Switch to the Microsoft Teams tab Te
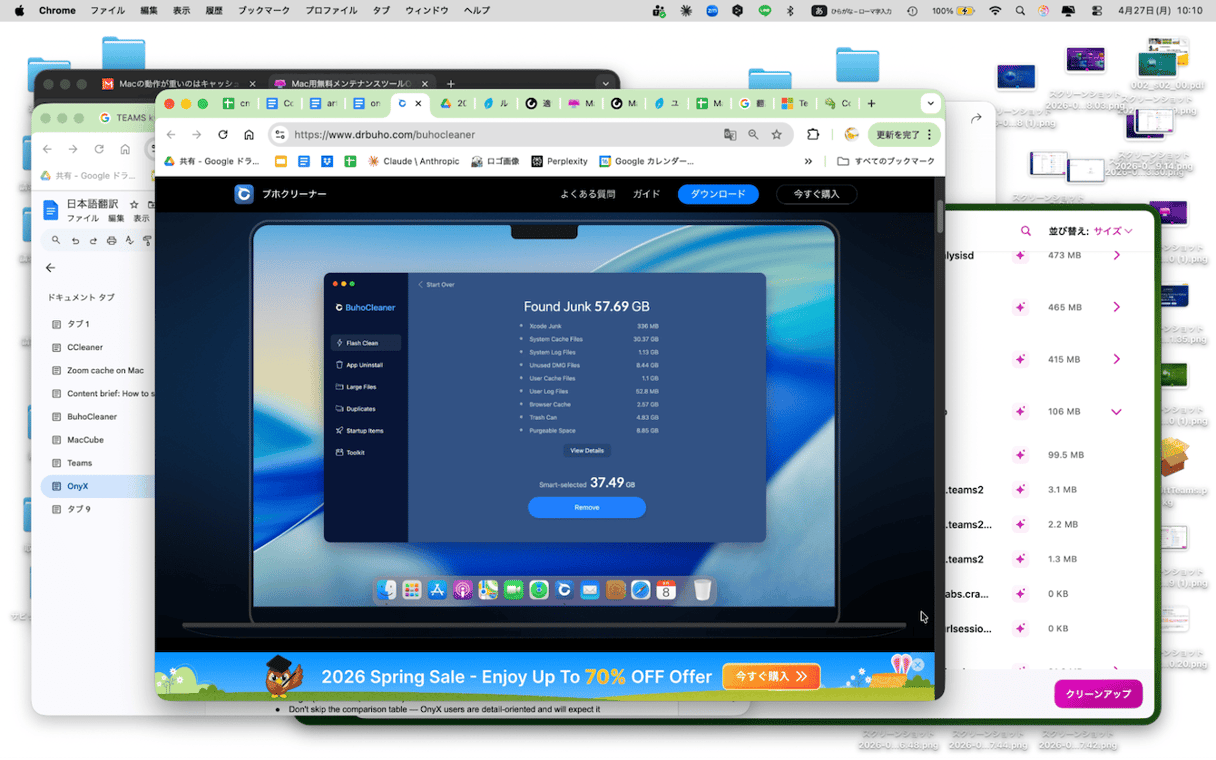Viewport: 1216px width, 760px height. coord(796,103)
